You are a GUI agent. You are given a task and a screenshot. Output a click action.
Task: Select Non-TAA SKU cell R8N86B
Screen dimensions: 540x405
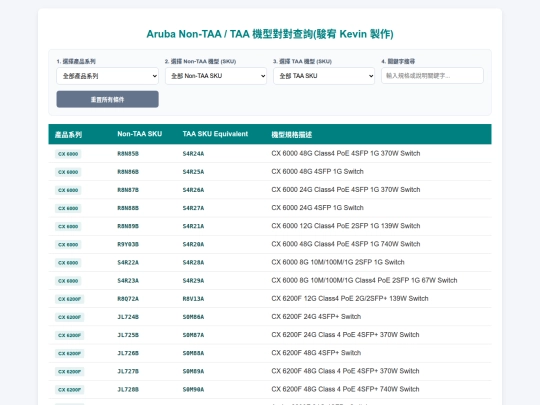[128, 172]
